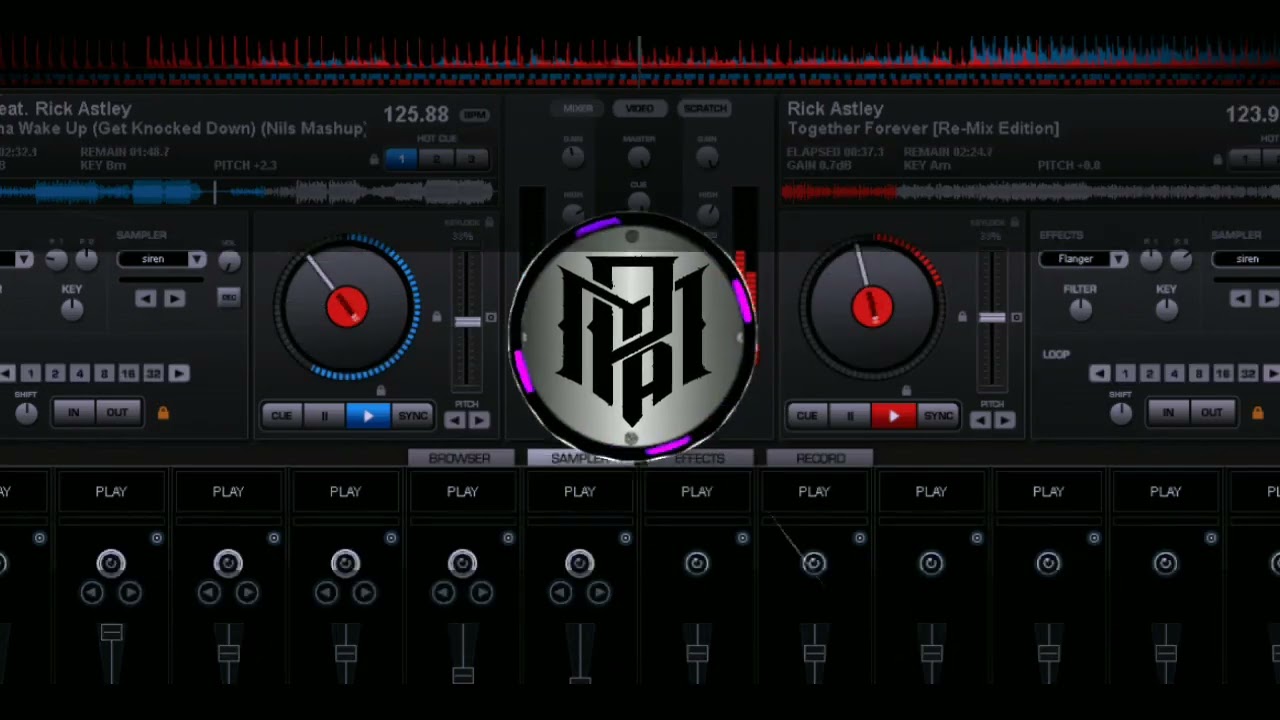Set loop OUT on the right deck
Screen dimensions: 1280x720
[x=1212, y=412]
